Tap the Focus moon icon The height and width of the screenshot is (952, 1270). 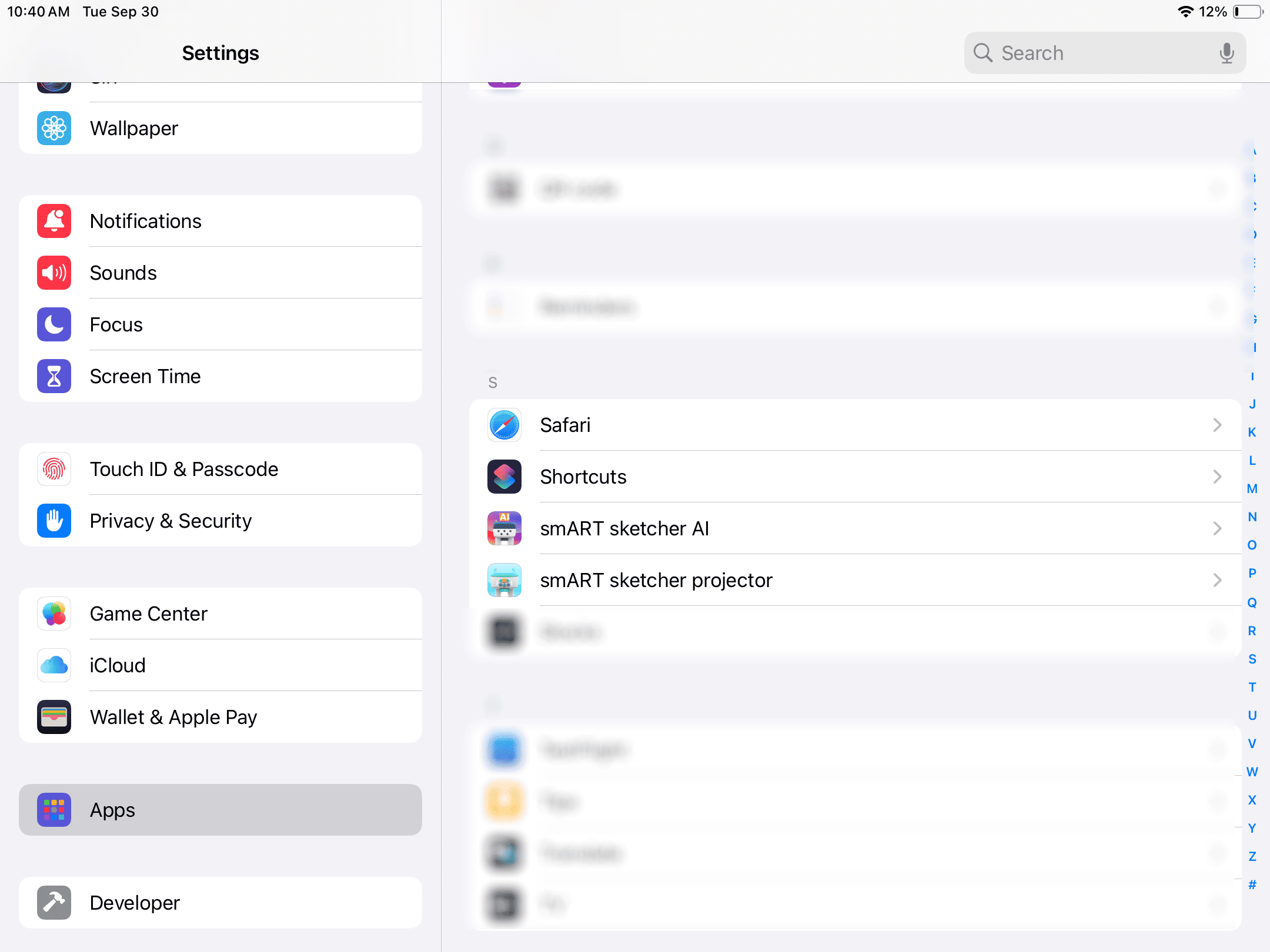(x=54, y=324)
